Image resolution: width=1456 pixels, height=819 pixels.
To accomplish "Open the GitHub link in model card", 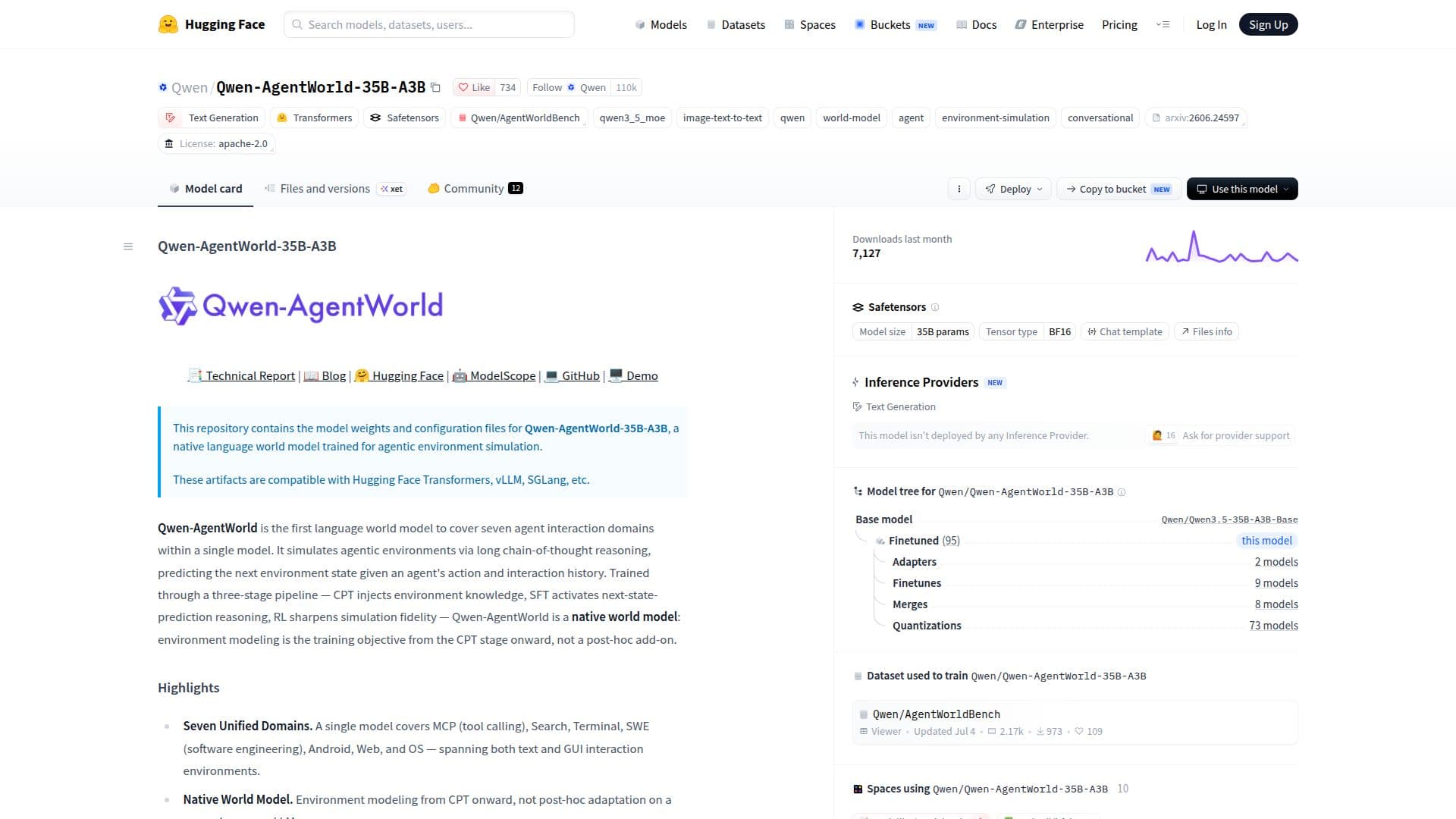I will pos(572,375).
